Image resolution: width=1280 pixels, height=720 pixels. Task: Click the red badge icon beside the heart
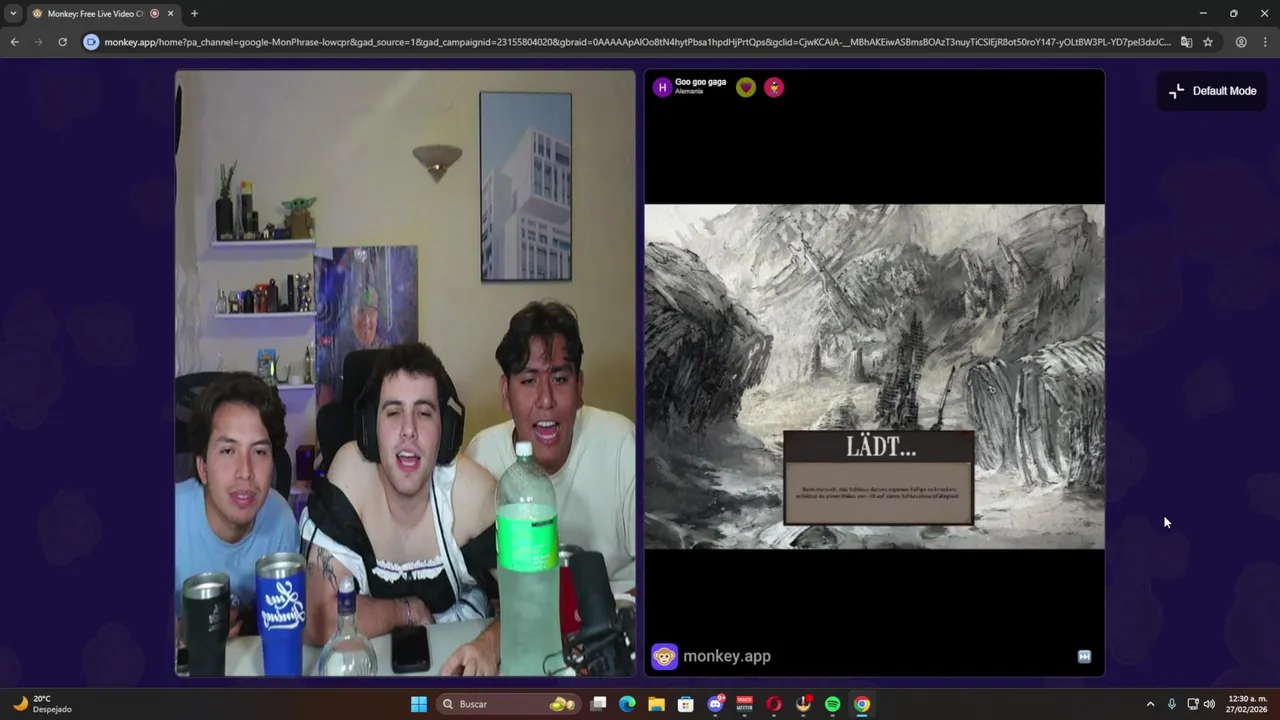pyautogui.click(x=774, y=87)
